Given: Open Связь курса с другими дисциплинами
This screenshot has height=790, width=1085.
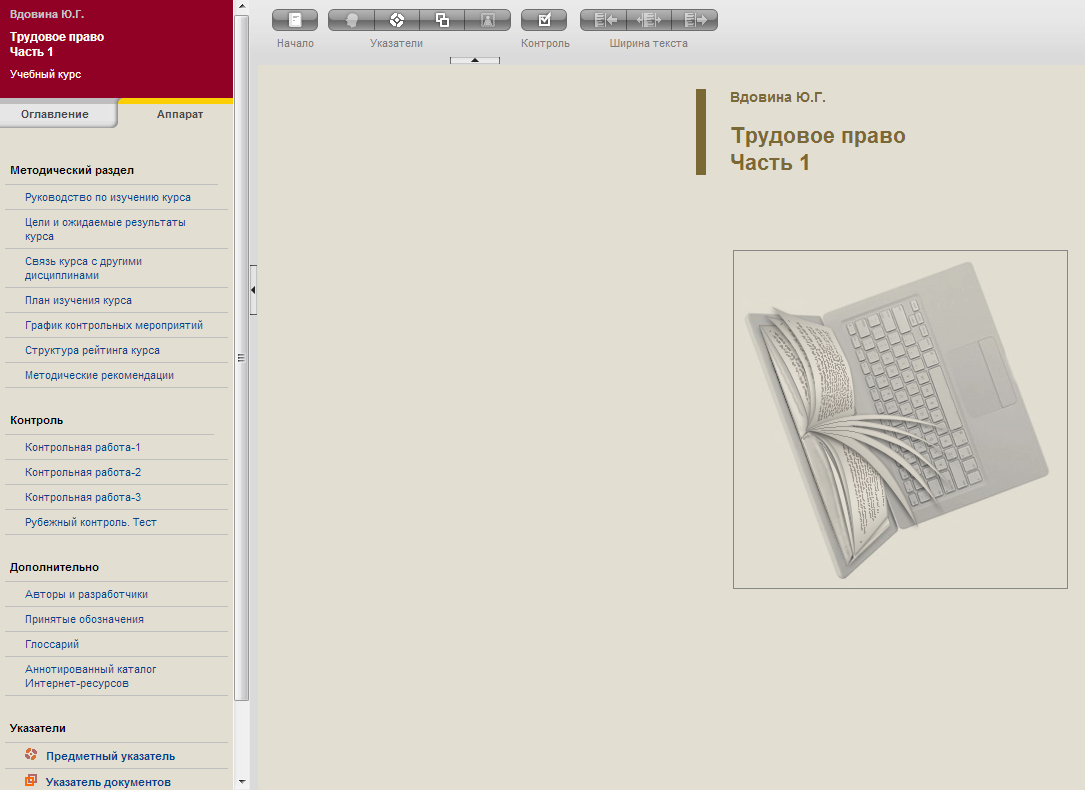Looking at the screenshot, I should pyautogui.click(x=84, y=268).
